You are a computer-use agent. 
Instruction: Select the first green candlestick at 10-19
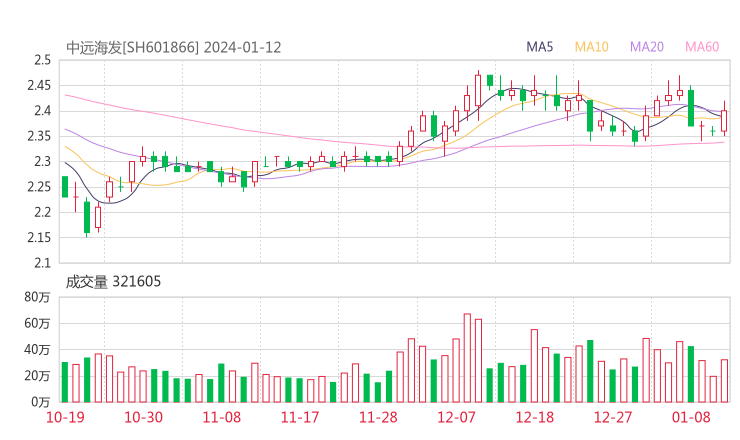tap(65, 186)
